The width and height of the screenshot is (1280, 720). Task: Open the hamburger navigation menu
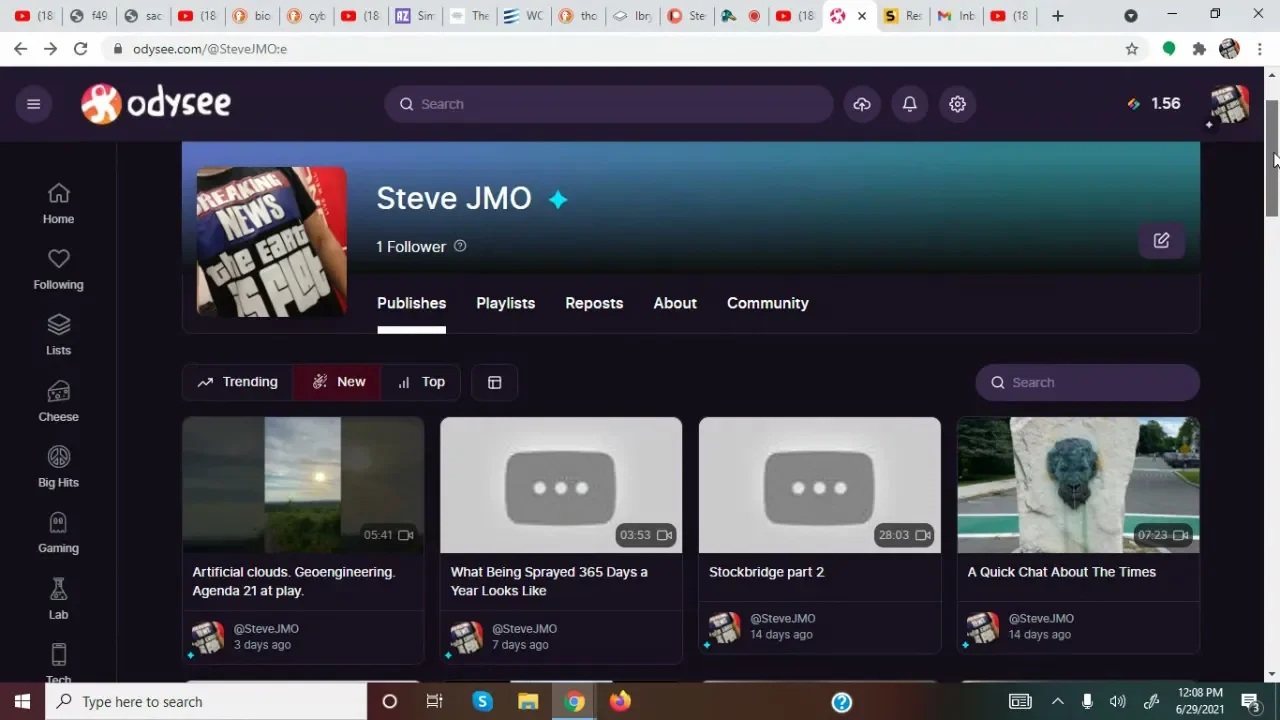[x=33, y=104]
